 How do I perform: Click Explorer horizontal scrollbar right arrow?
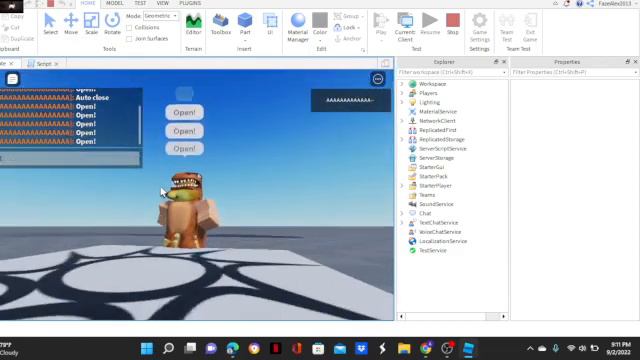503,316
